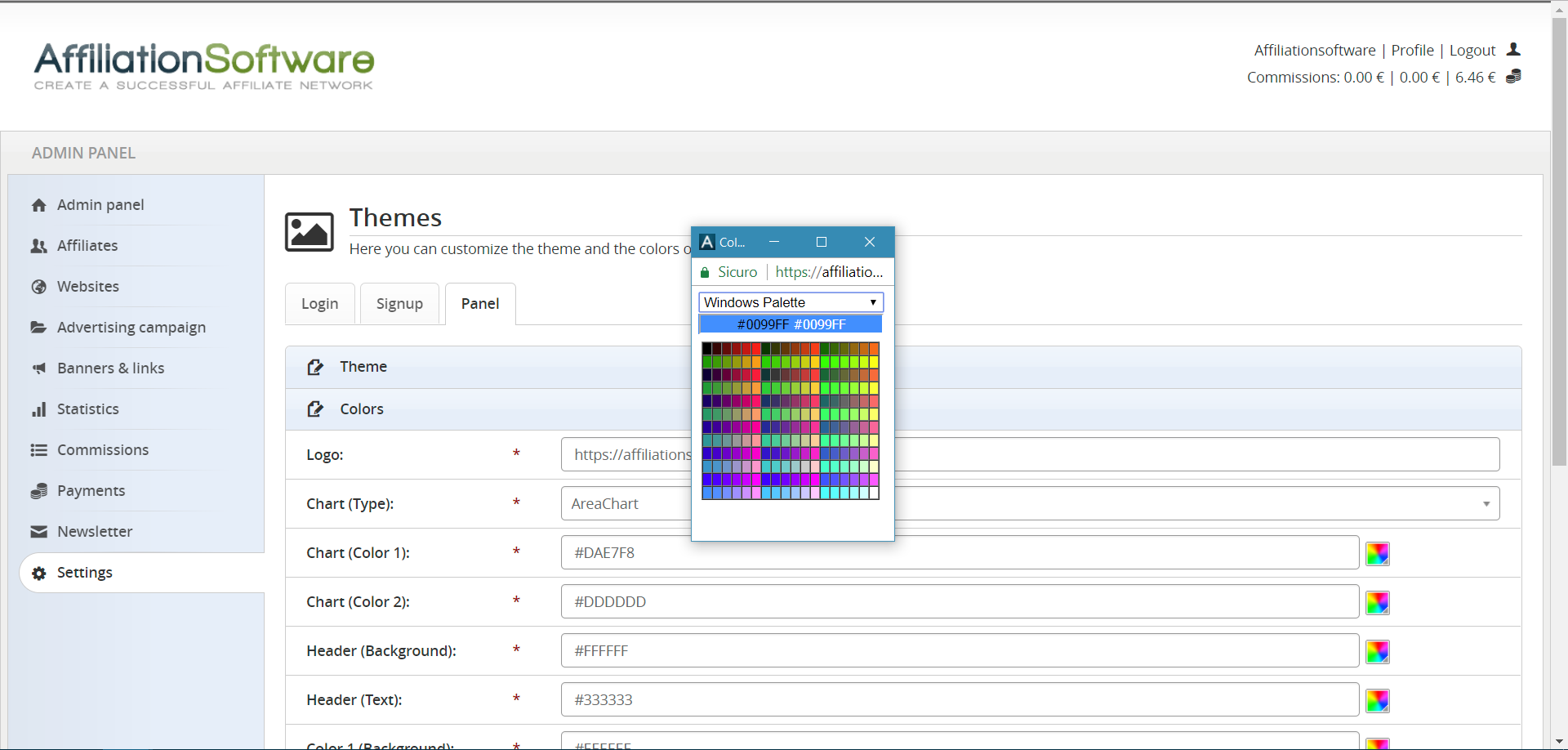Click the Logo URL input field
This screenshot has width=1568, height=750.
point(1030,454)
